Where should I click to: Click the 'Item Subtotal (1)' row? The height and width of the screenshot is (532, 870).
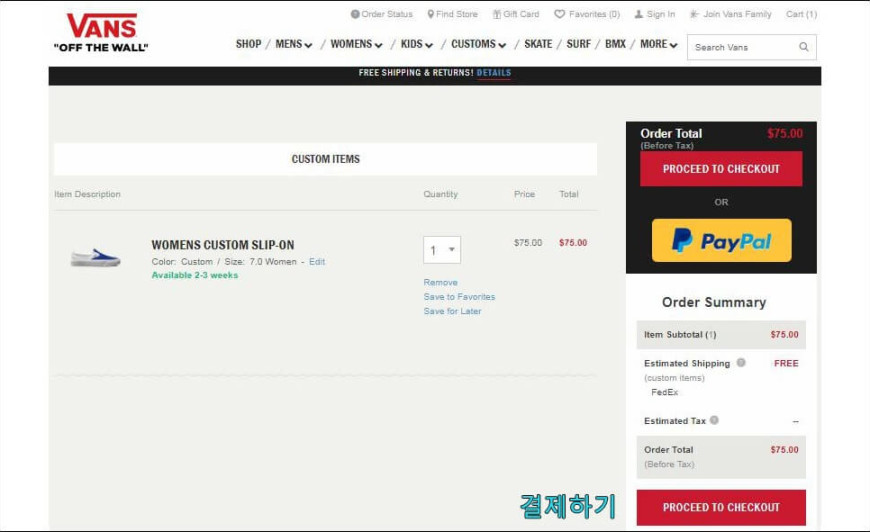click(x=721, y=335)
